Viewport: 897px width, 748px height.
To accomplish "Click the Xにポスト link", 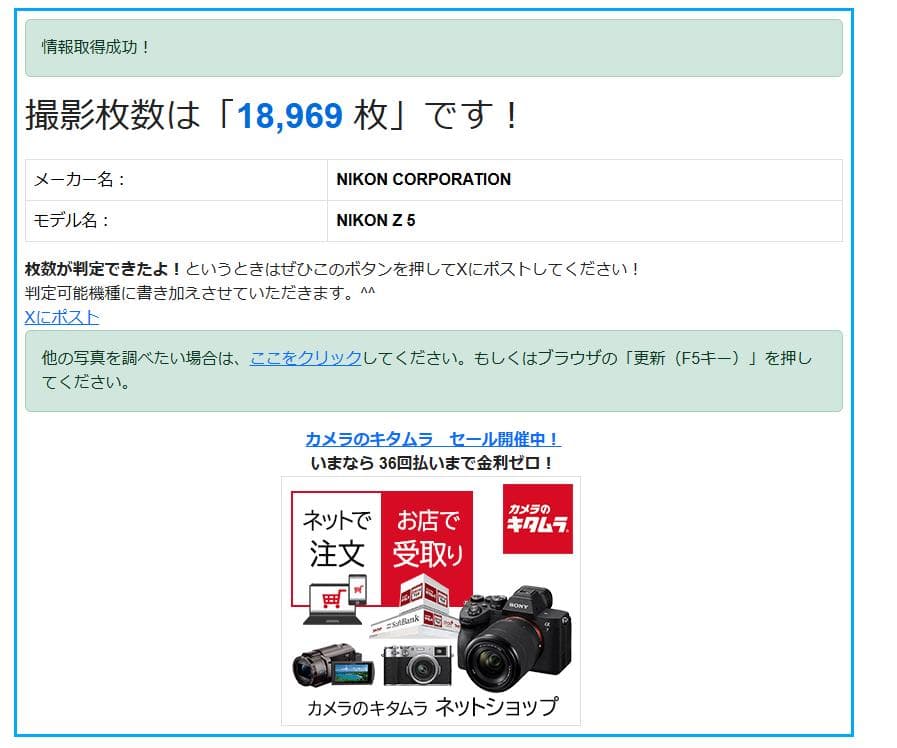I will tap(62, 317).
